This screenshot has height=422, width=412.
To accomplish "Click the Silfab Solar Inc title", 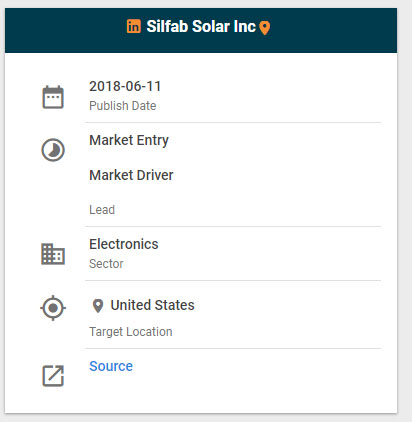I will click(x=201, y=26).
